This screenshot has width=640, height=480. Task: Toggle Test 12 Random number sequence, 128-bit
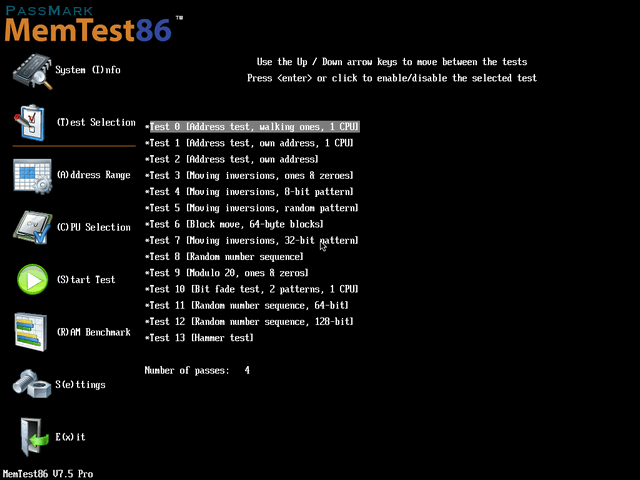pos(249,322)
